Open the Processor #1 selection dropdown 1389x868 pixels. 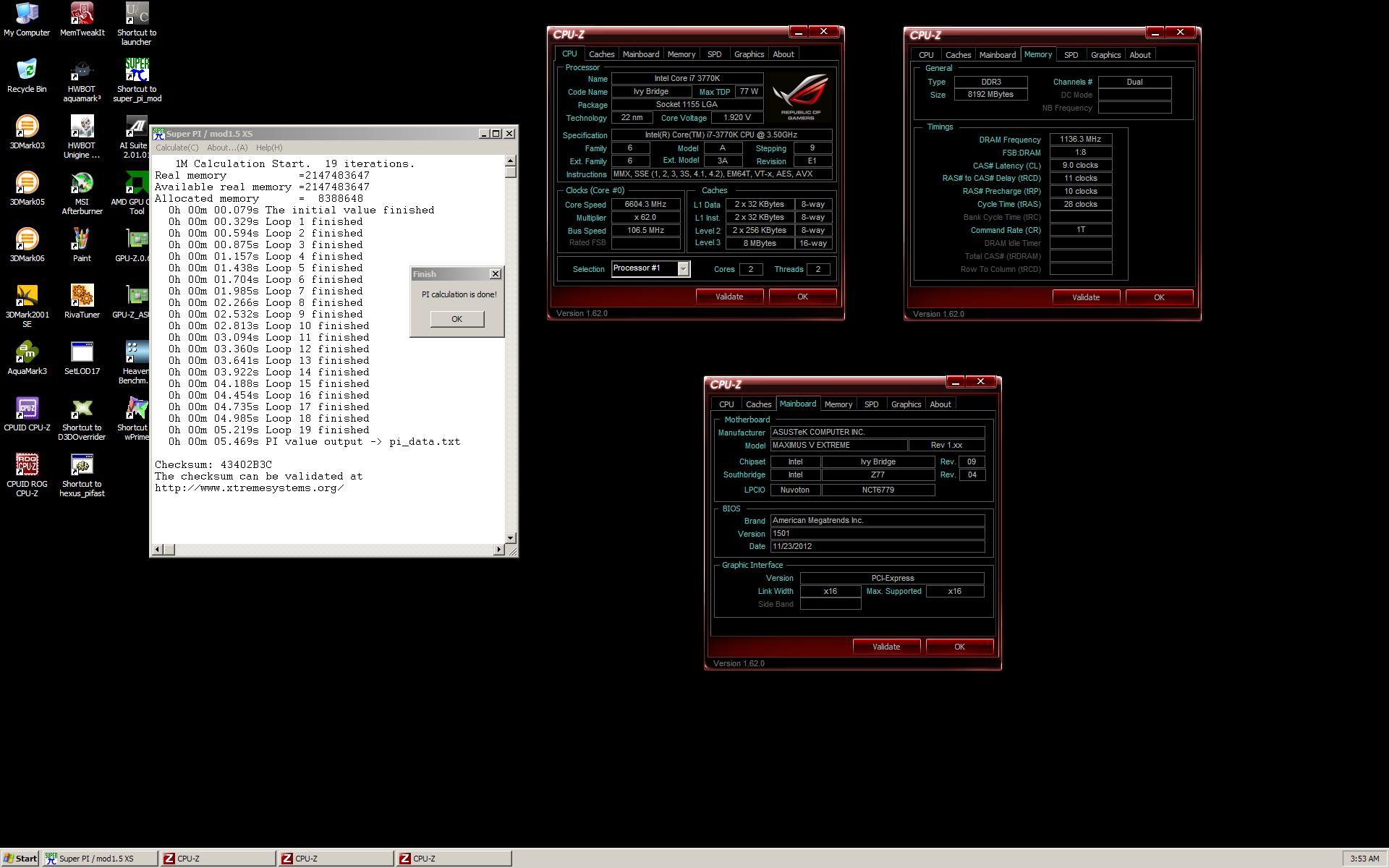click(683, 269)
